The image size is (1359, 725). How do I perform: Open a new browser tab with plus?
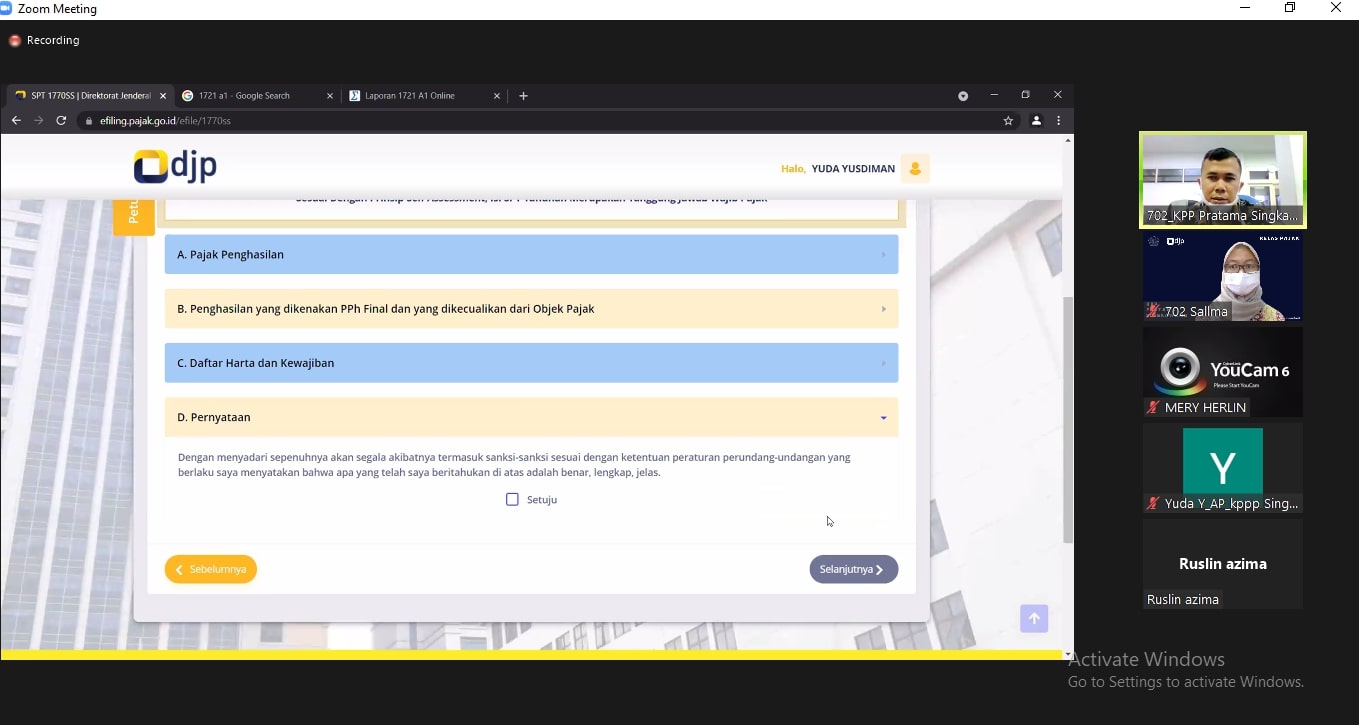pos(523,96)
